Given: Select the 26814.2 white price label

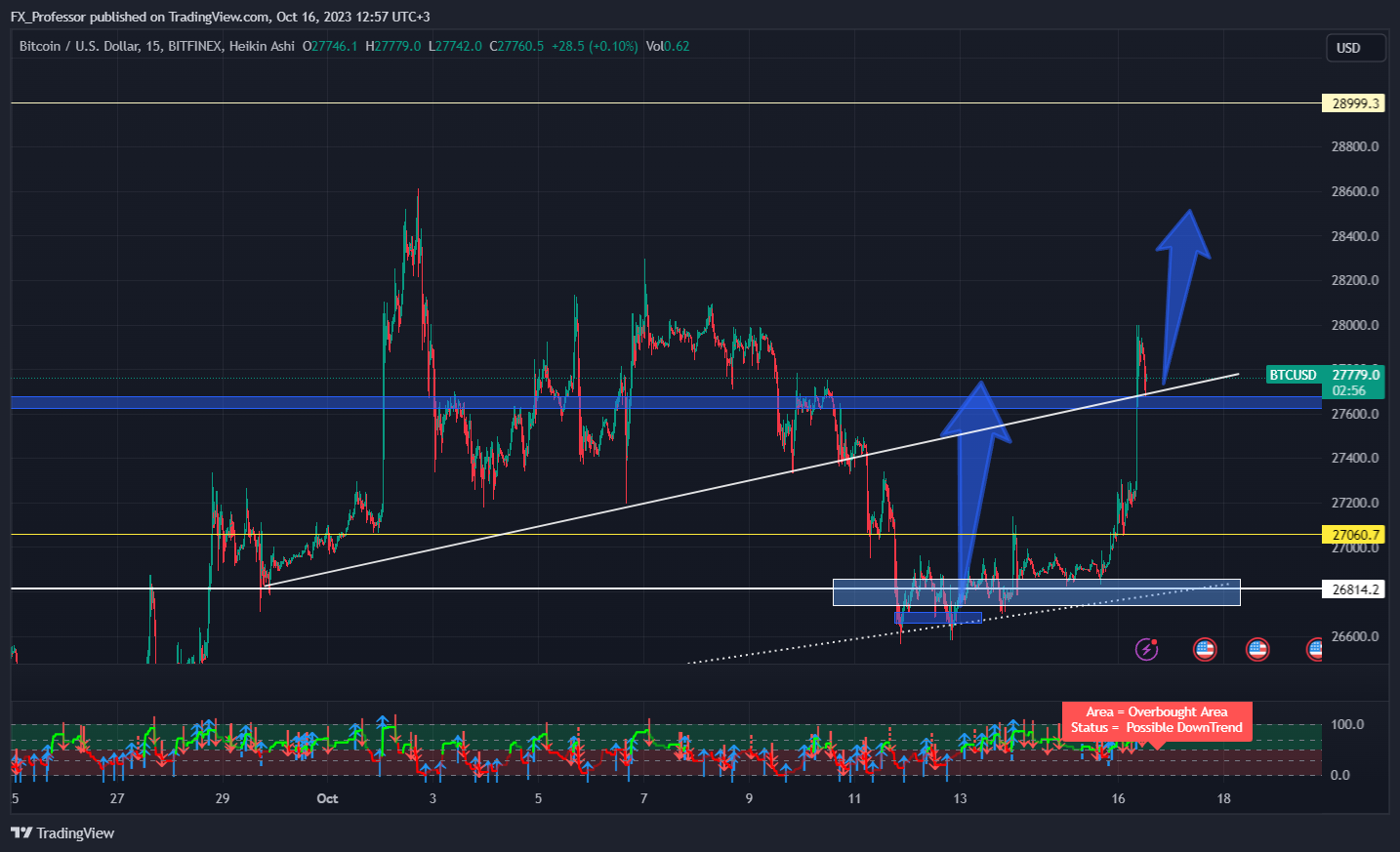Looking at the screenshot, I should pyautogui.click(x=1354, y=589).
